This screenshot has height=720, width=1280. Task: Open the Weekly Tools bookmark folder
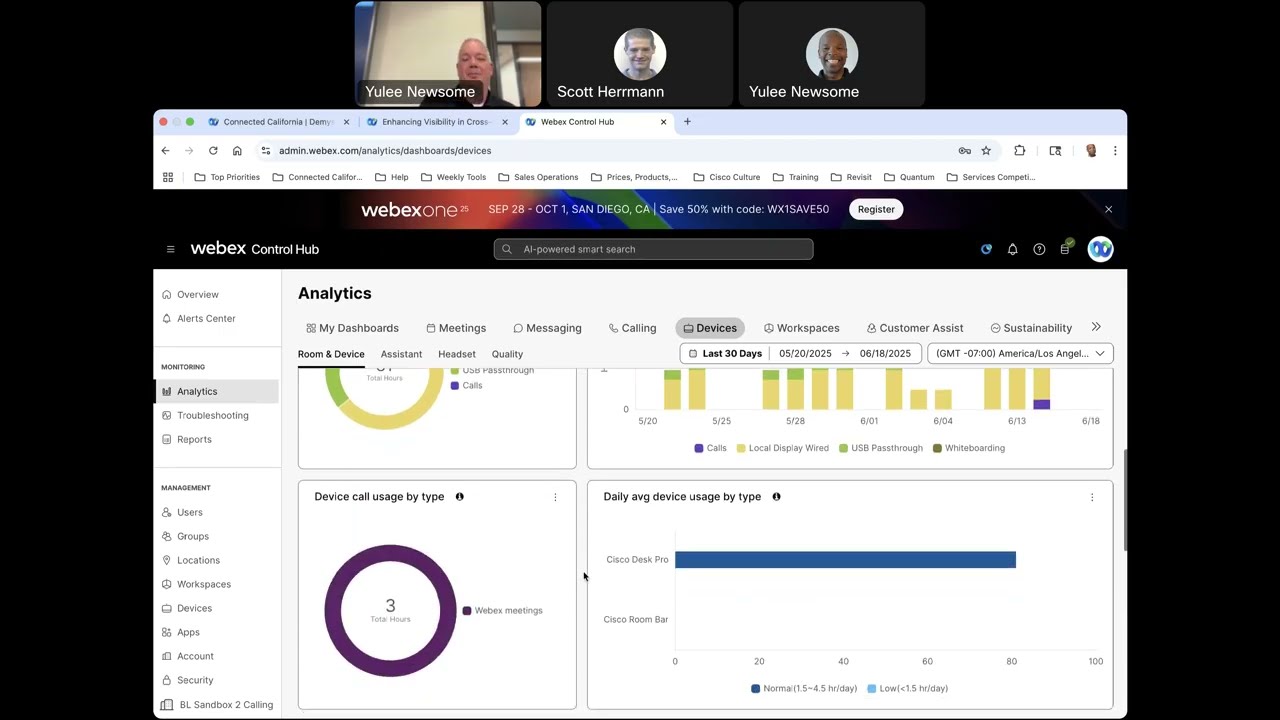click(x=453, y=177)
